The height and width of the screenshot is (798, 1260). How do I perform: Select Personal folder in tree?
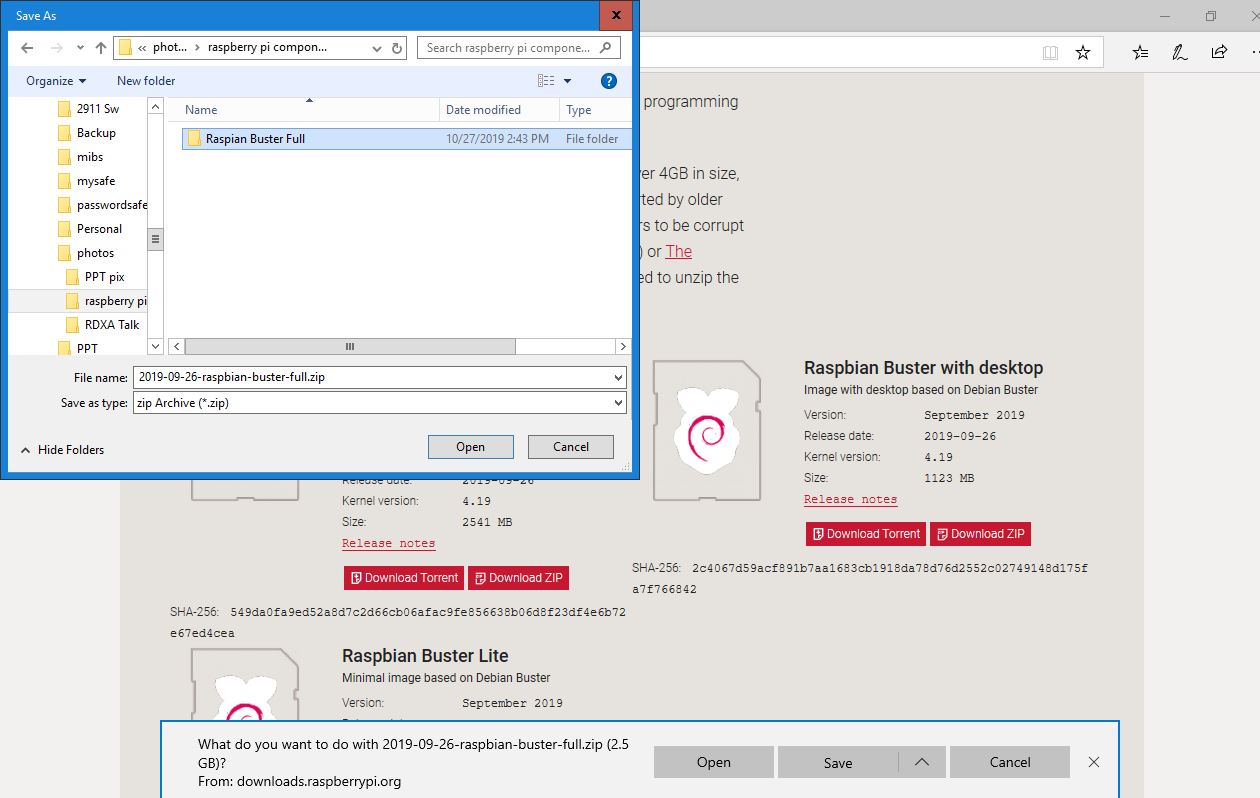point(99,229)
